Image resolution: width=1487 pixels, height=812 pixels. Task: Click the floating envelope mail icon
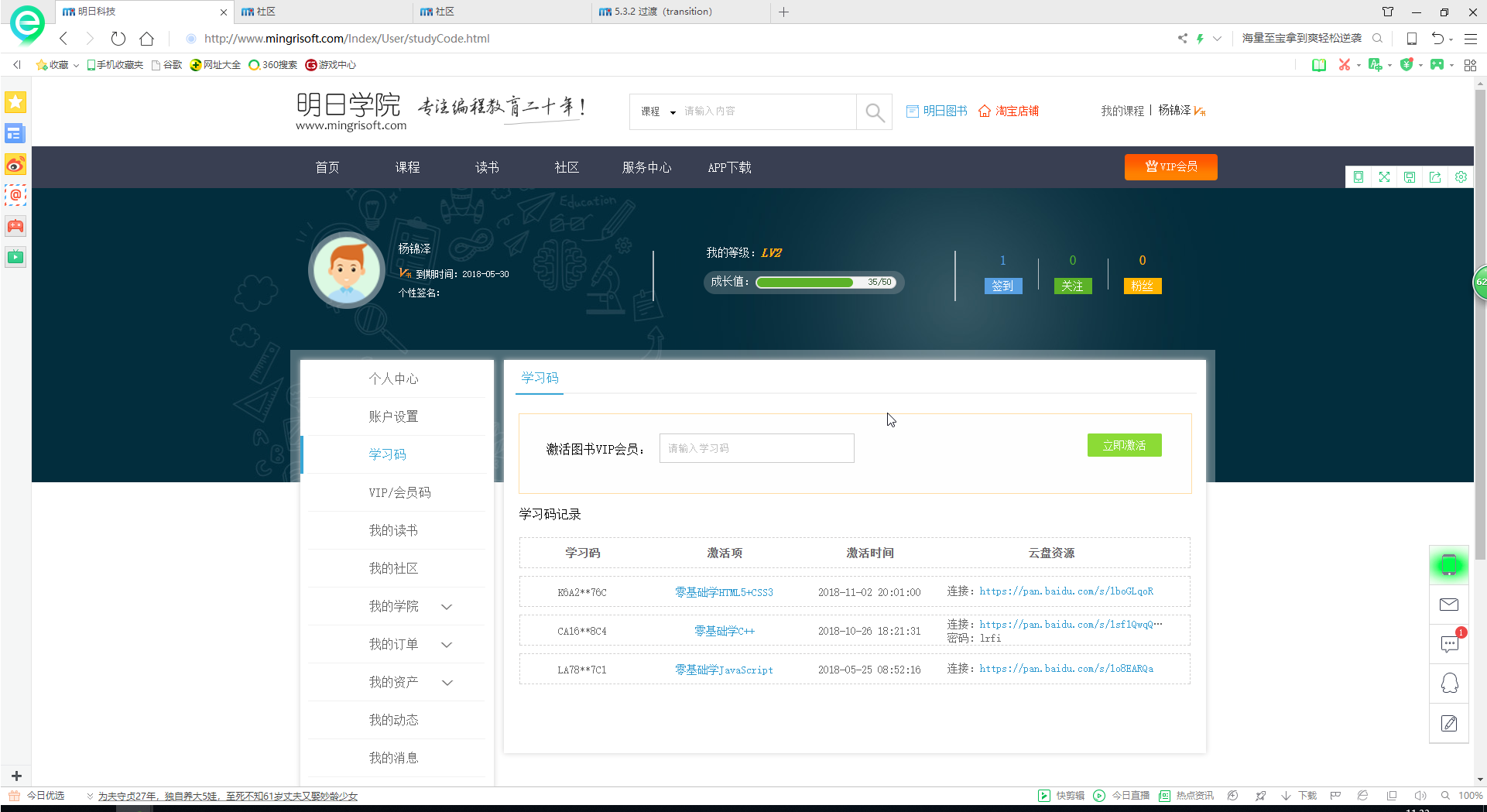pos(1449,605)
